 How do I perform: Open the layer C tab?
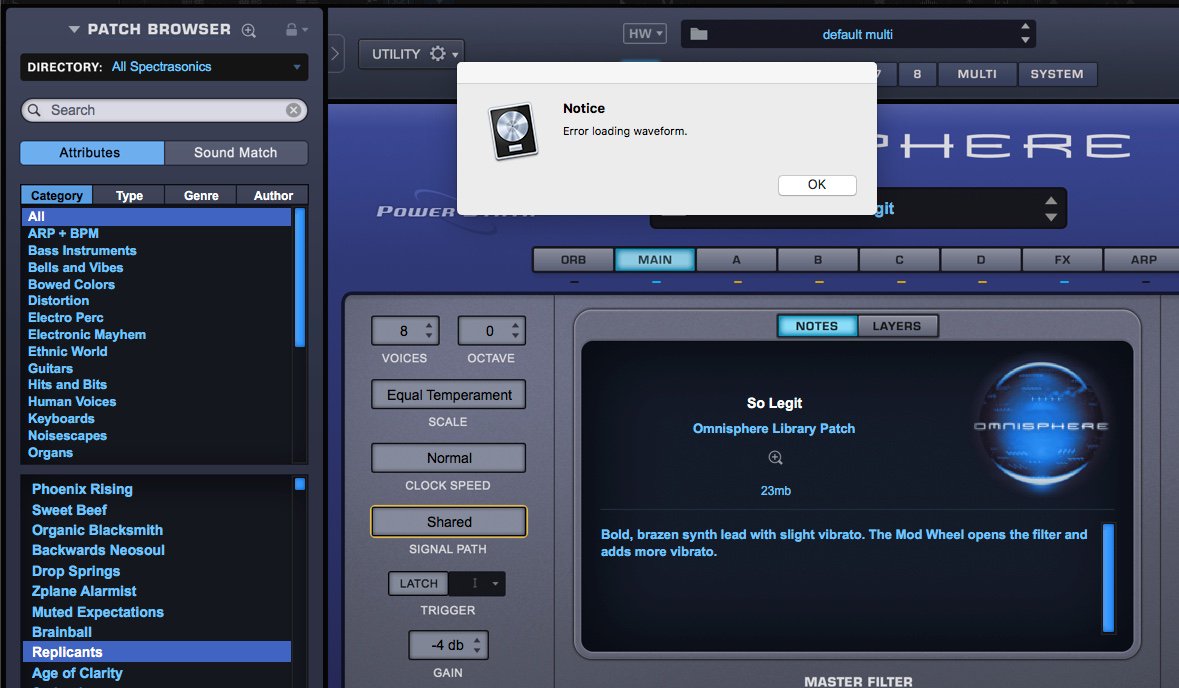(x=899, y=259)
